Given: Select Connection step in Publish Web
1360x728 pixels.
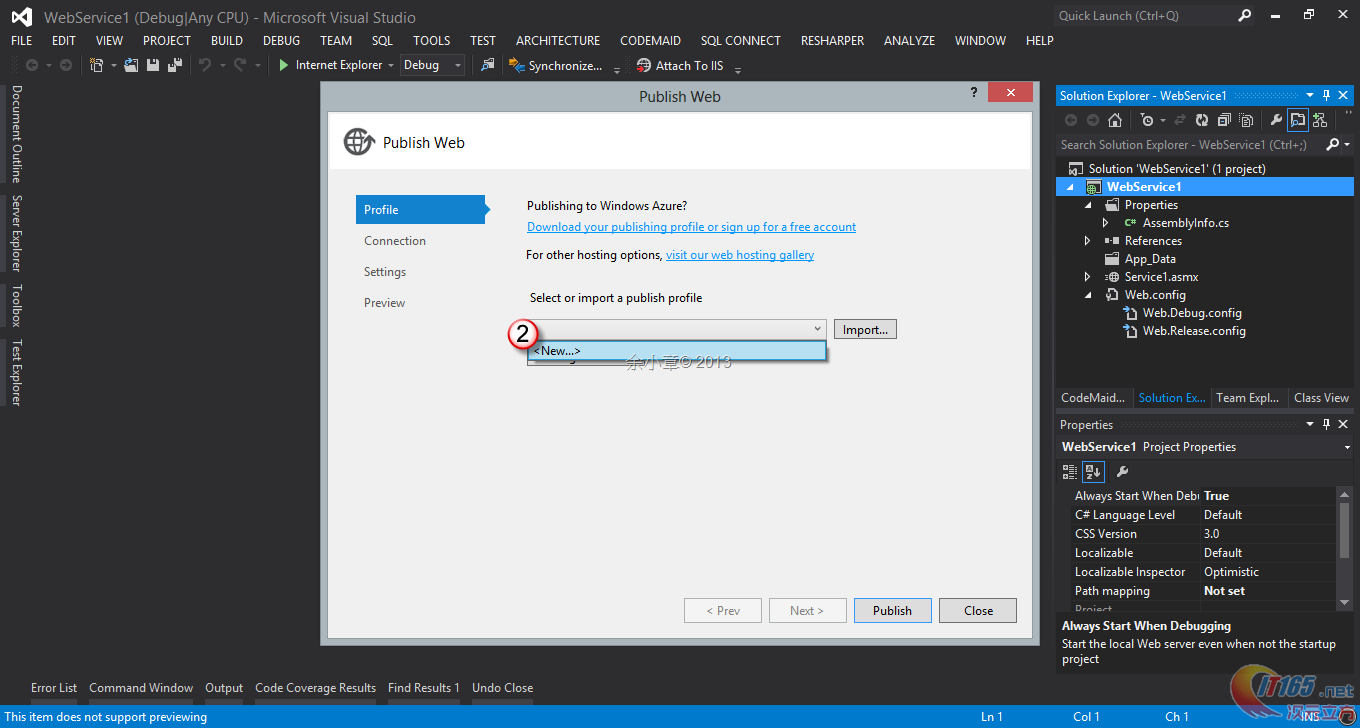Looking at the screenshot, I should (395, 241).
